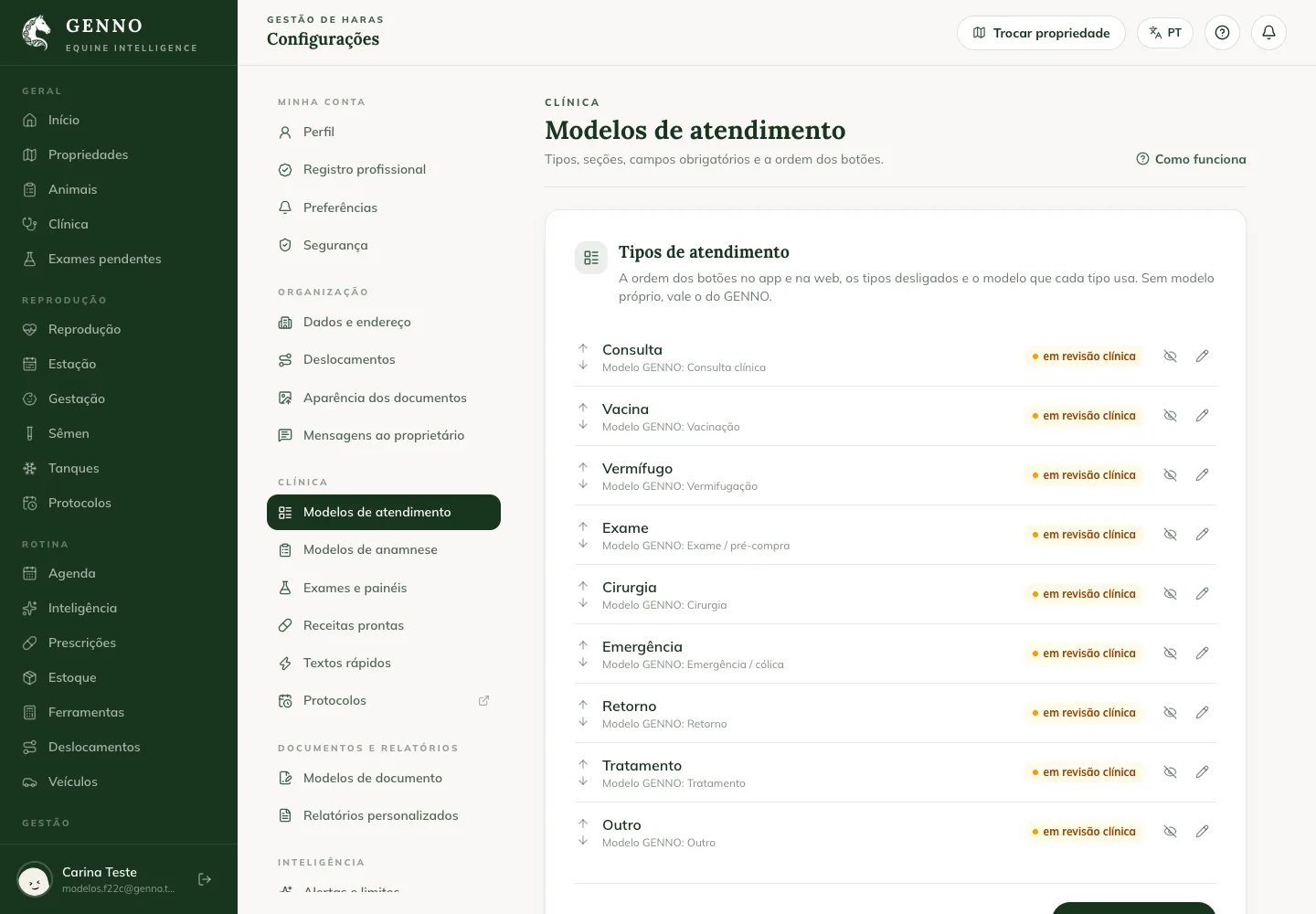
Task: Click the Carina Teste user avatar
Action: coord(35,879)
